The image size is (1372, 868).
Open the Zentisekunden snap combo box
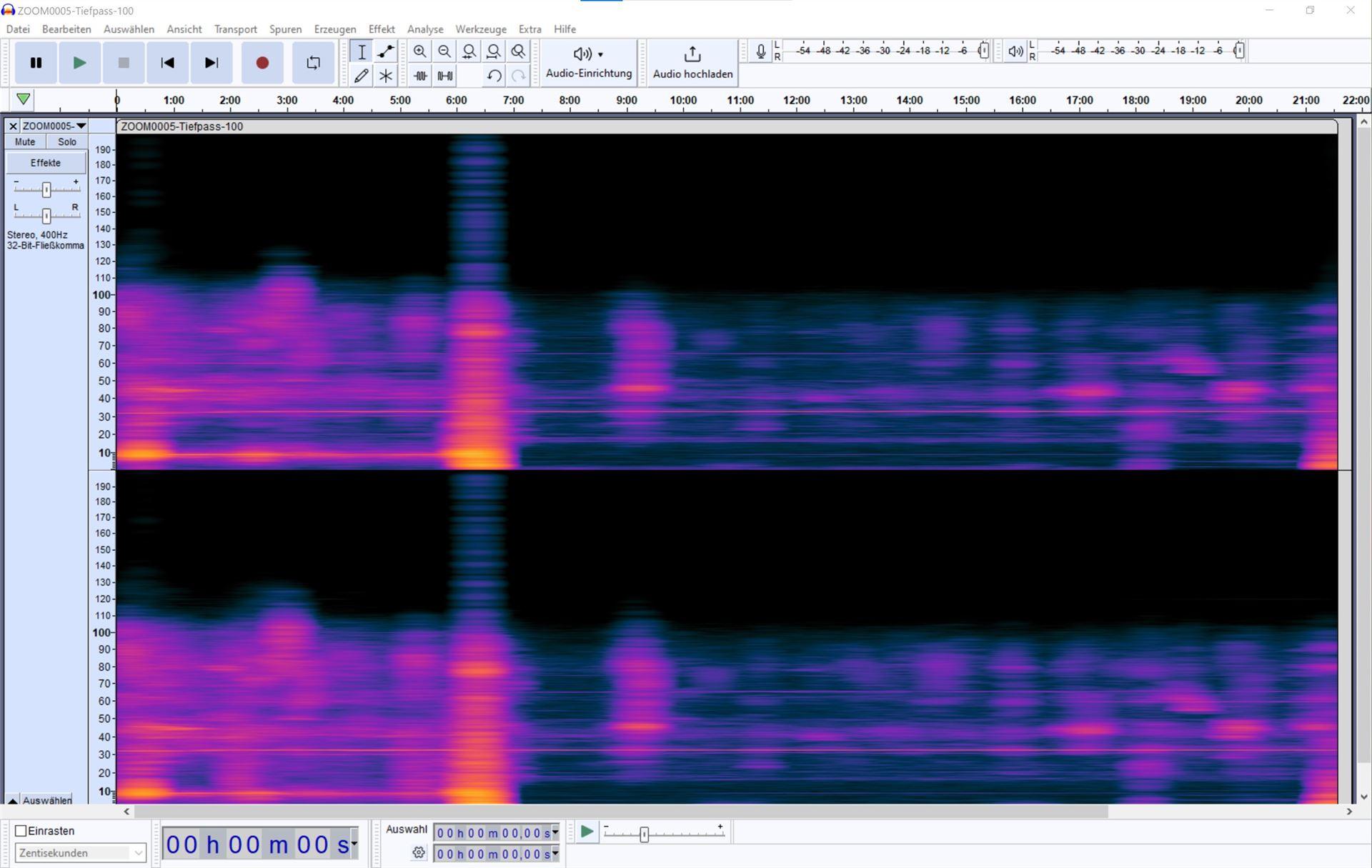point(80,853)
